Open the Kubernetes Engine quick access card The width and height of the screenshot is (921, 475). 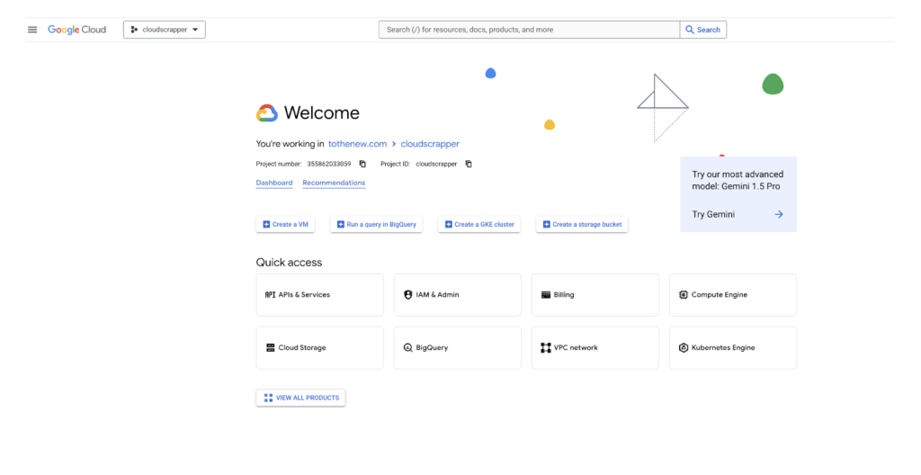click(x=733, y=348)
